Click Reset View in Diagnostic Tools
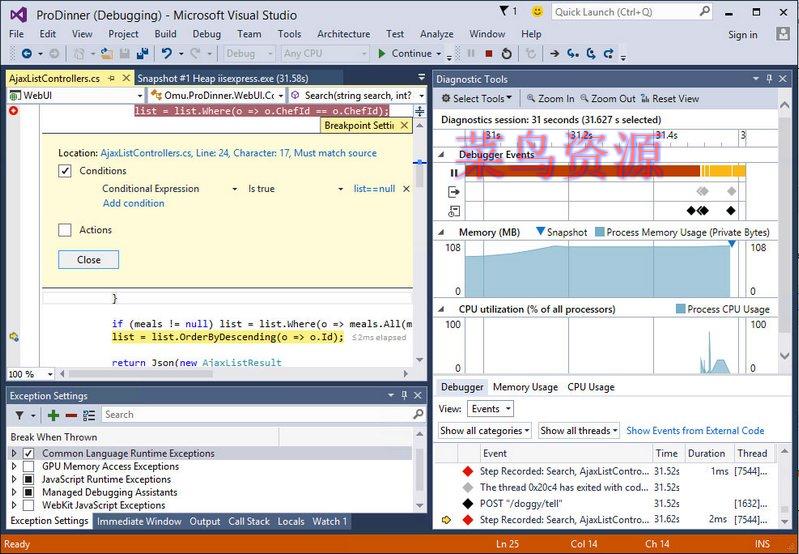Image resolution: width=799 pixels, height=554 pixels. (670, 98)
